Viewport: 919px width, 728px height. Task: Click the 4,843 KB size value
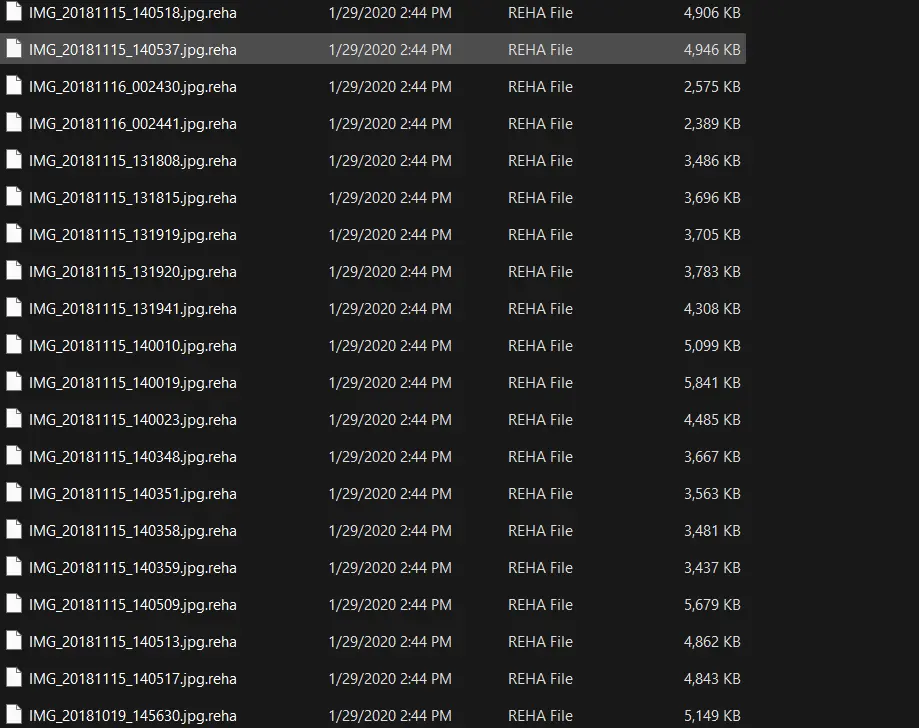point(712,679)
